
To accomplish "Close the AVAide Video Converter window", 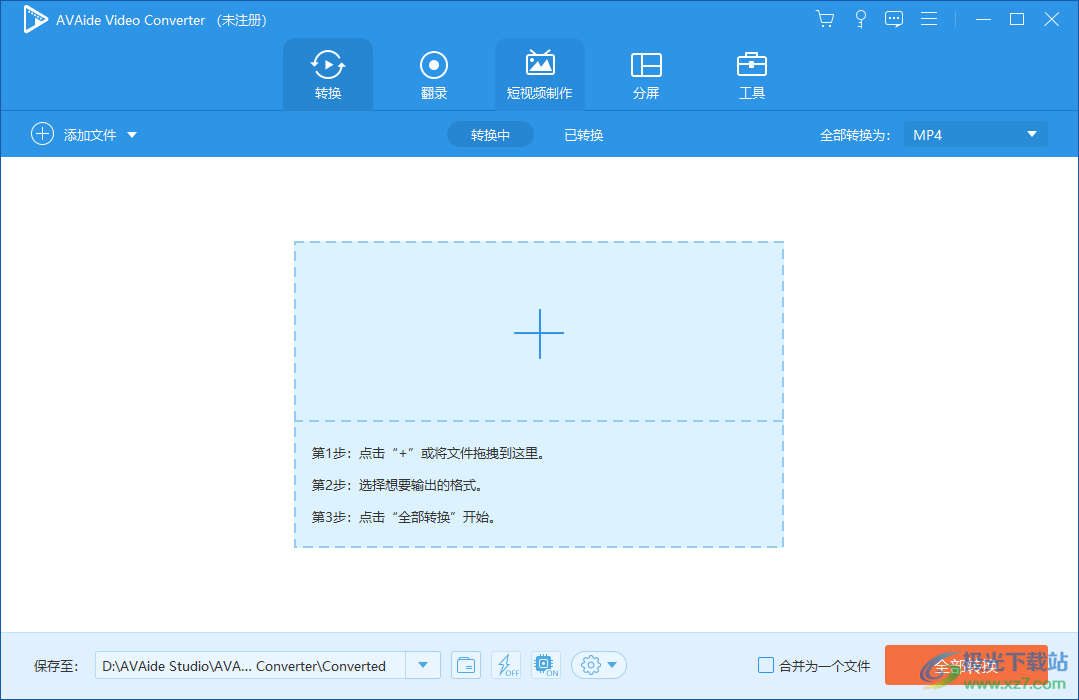I will (x=1051, y=19).
